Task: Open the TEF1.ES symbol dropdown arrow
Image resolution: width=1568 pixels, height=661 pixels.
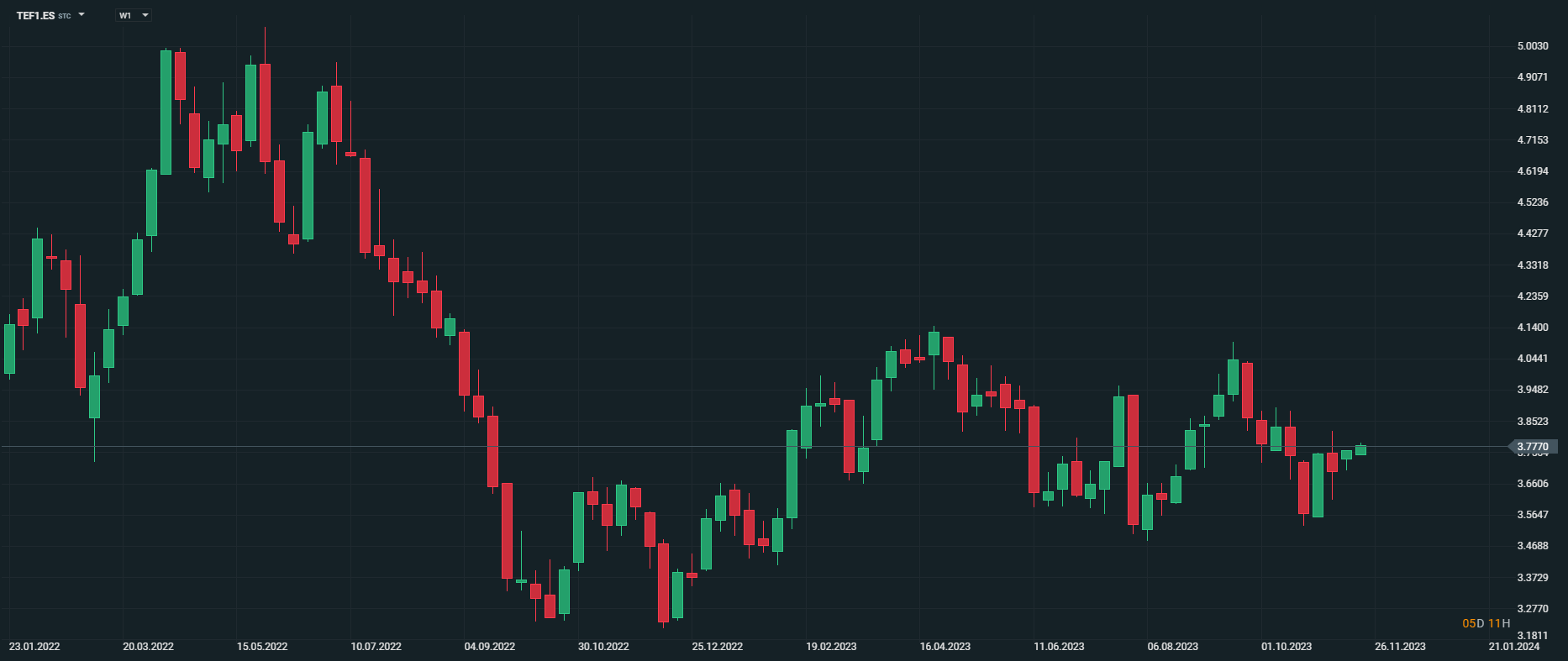Action: [82, 15]
